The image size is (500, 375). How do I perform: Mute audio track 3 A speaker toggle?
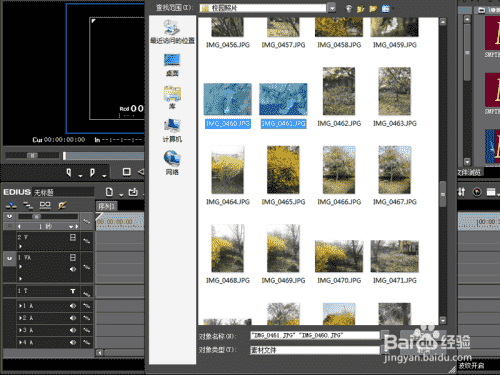pos(73,330)
